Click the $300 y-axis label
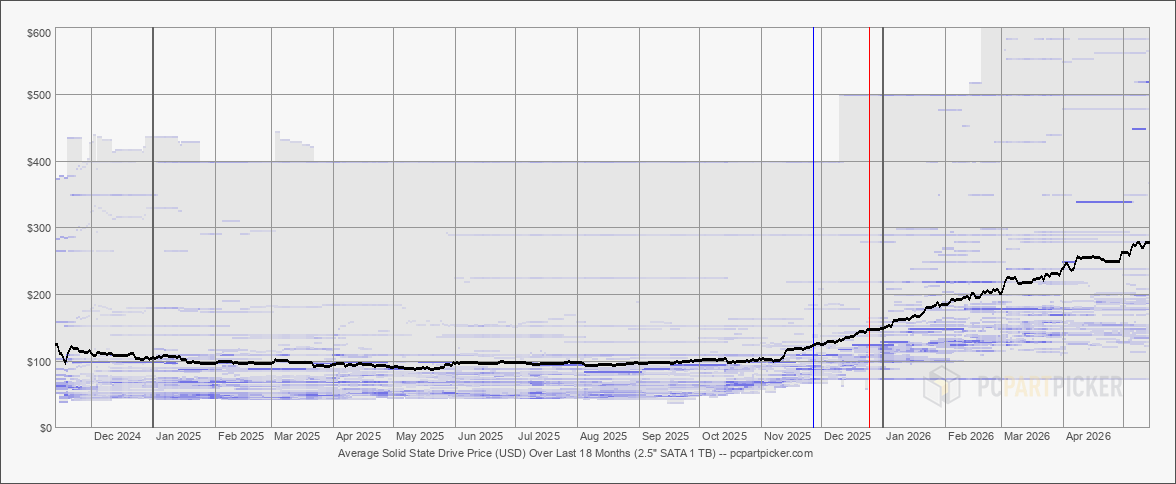 tap(41, 227)
